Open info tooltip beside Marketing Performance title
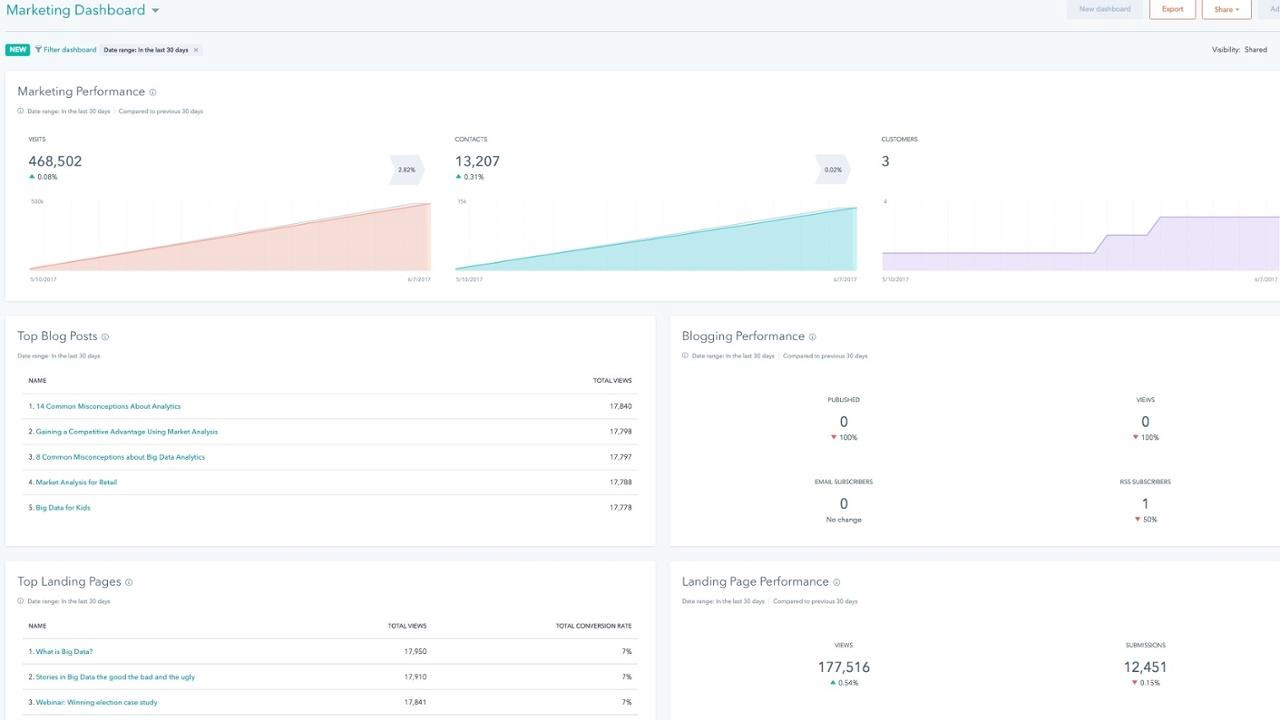This screenshot has width=1280, height=720. (x=152, y=92)
